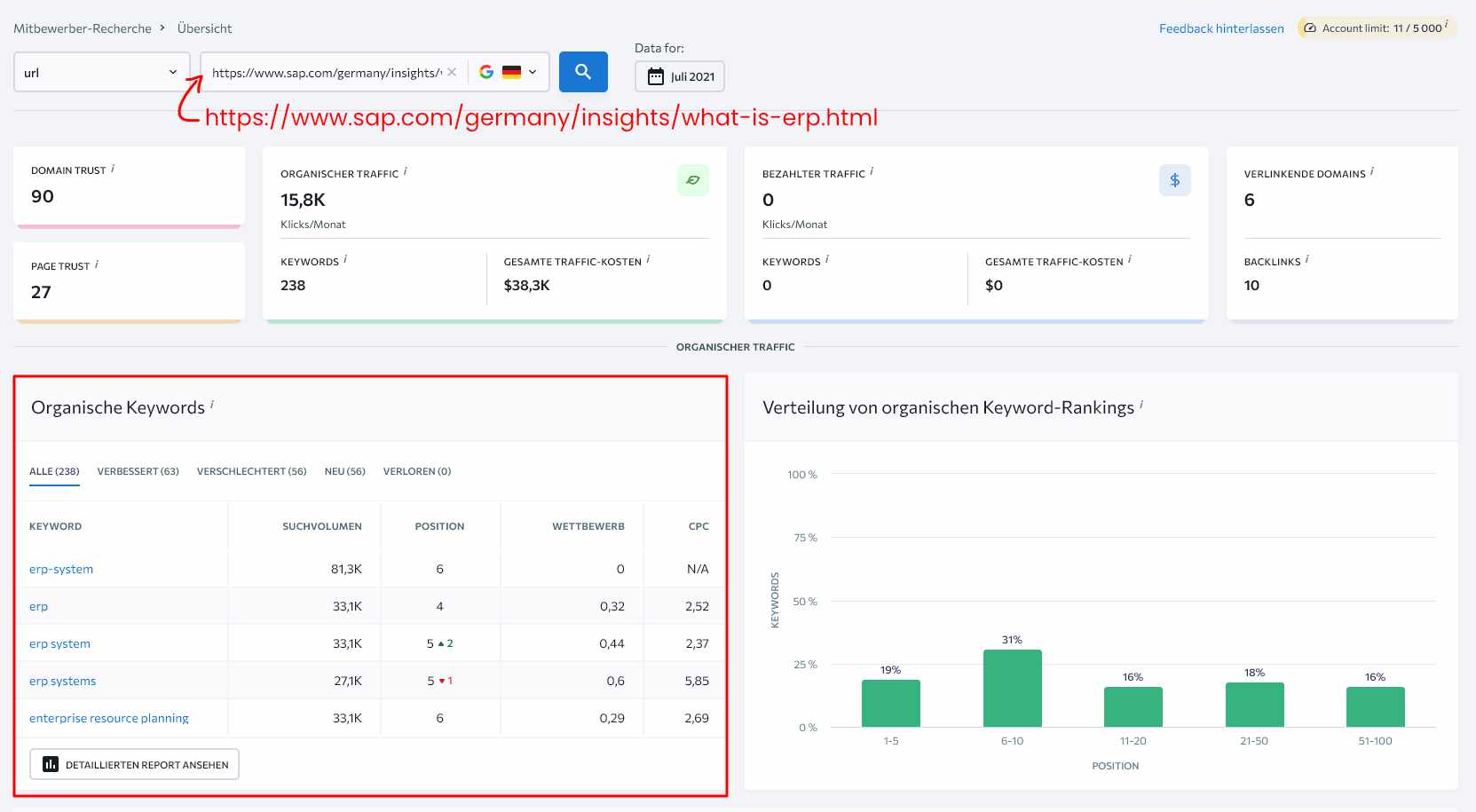Viewport: 1476px width, 812px height.
Task: Expand the search engine country dropdown arrow
Action: pyautogui.click(x=533, y=72)
